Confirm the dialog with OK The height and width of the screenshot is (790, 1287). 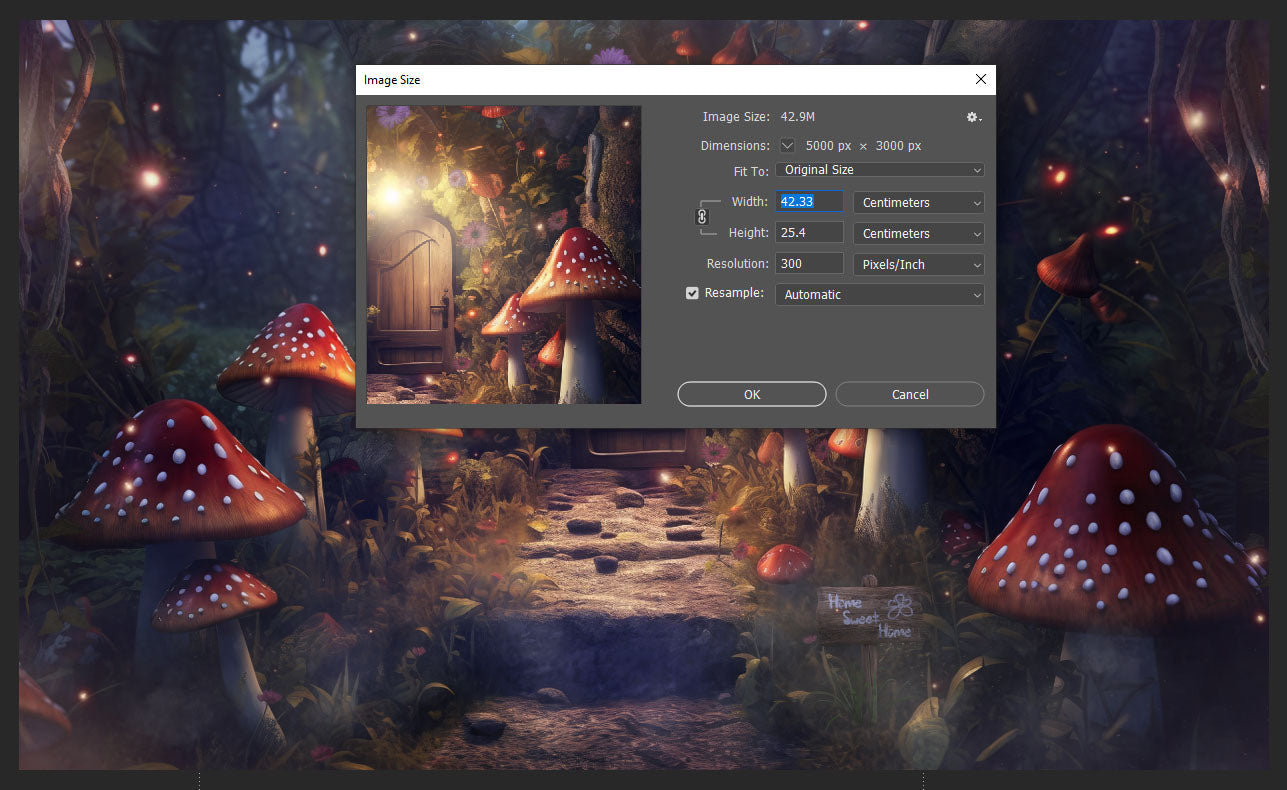(x=752, y=394)
